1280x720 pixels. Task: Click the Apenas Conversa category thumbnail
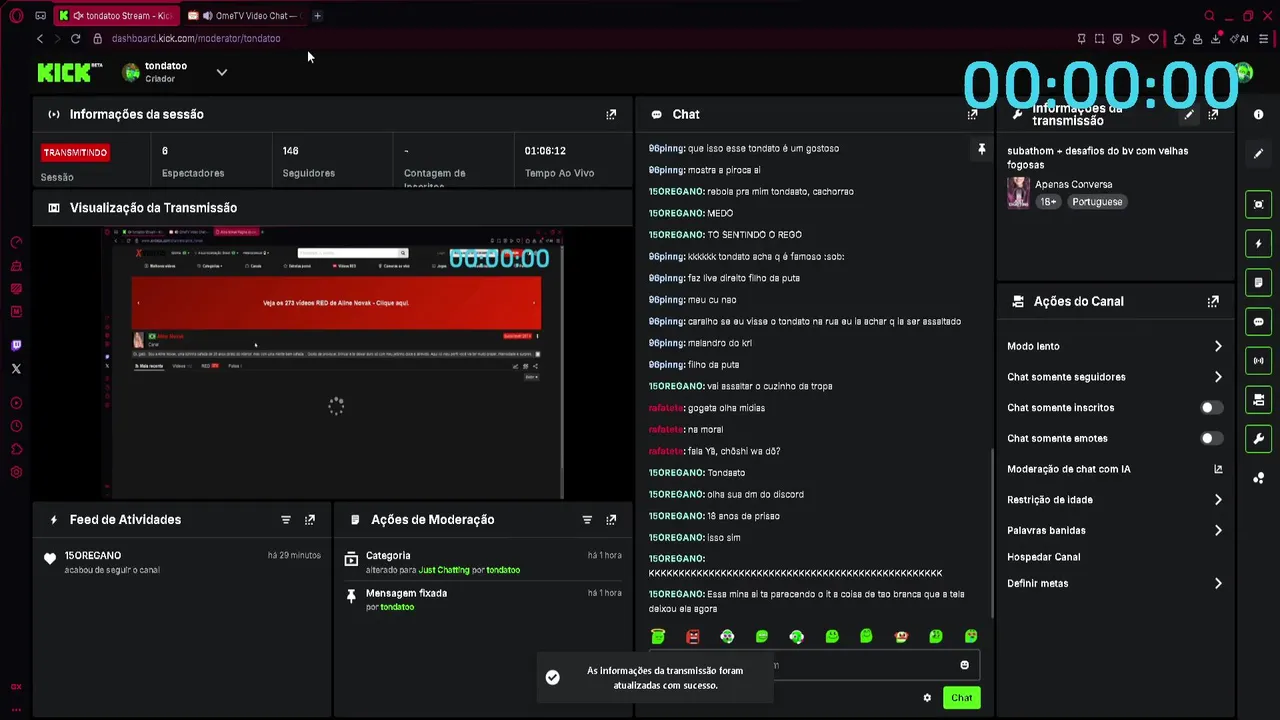[1018, 193]
